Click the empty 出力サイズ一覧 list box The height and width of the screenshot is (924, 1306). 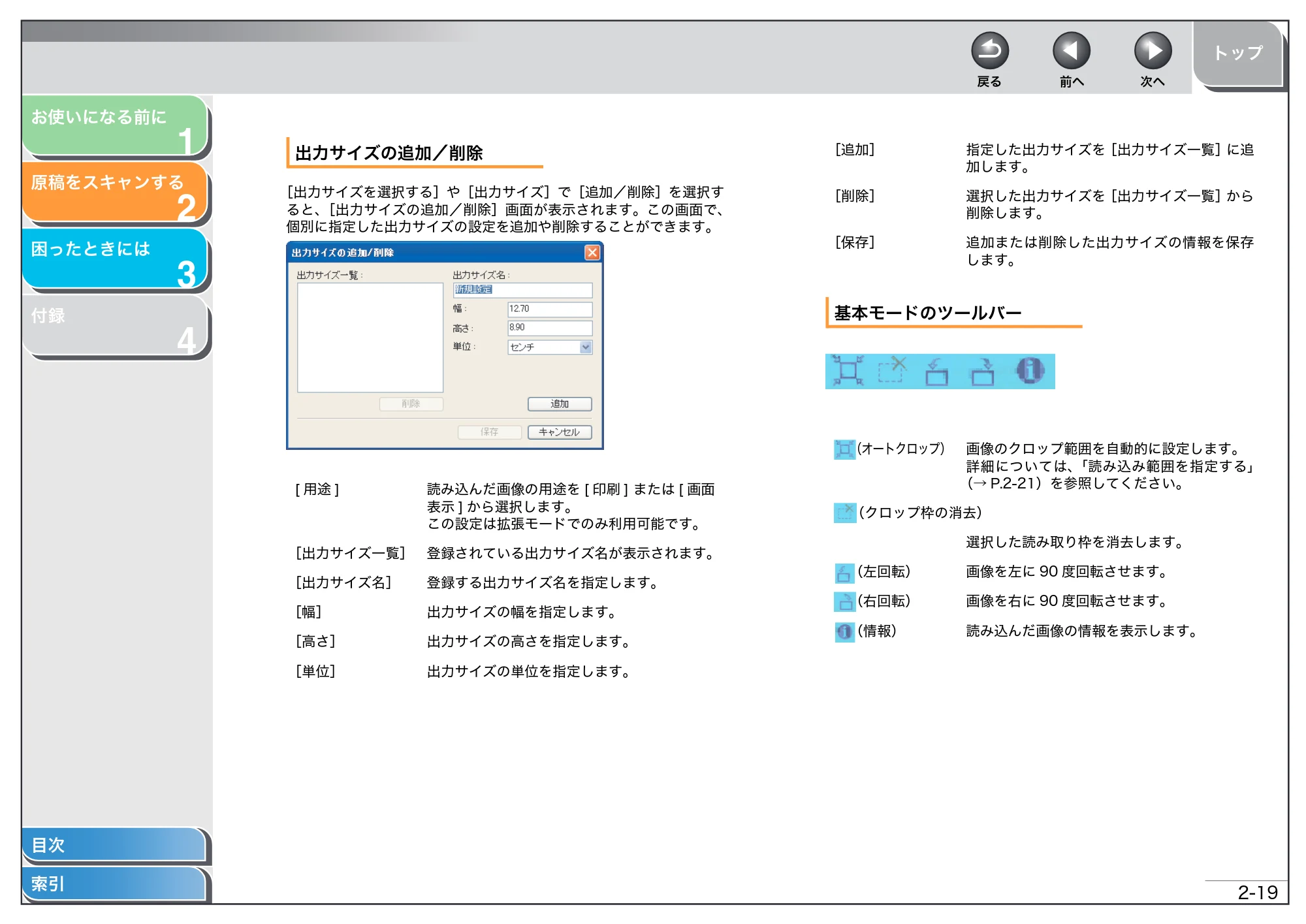pyautogui.click(x=370, y=338)
